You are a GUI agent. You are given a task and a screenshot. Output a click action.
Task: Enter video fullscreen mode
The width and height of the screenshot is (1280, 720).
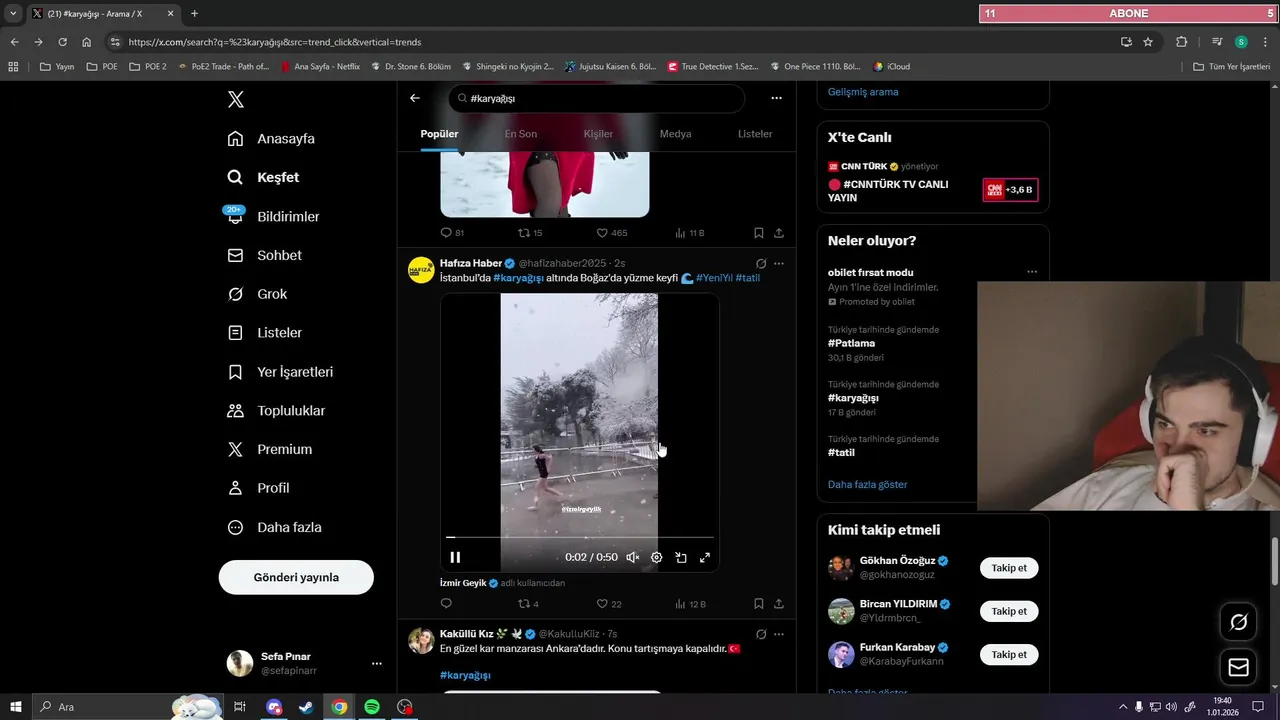coord(705,558)
